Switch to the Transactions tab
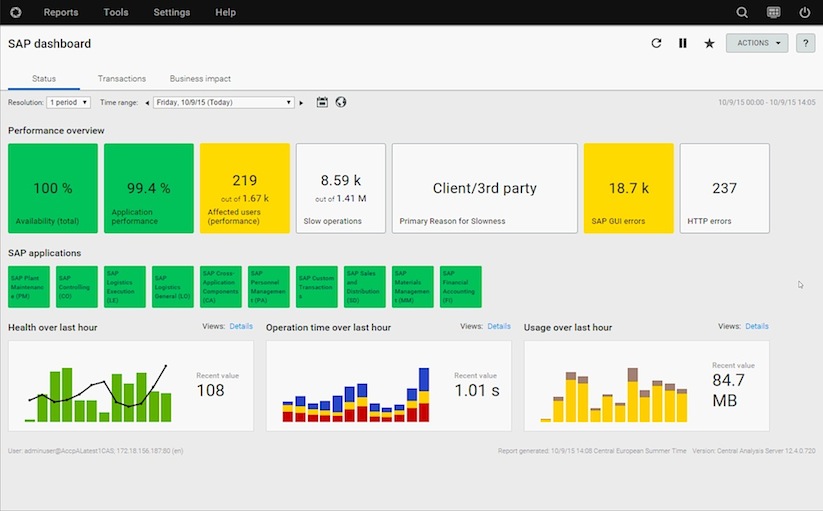The image size is (823, 511). [121, 78]
